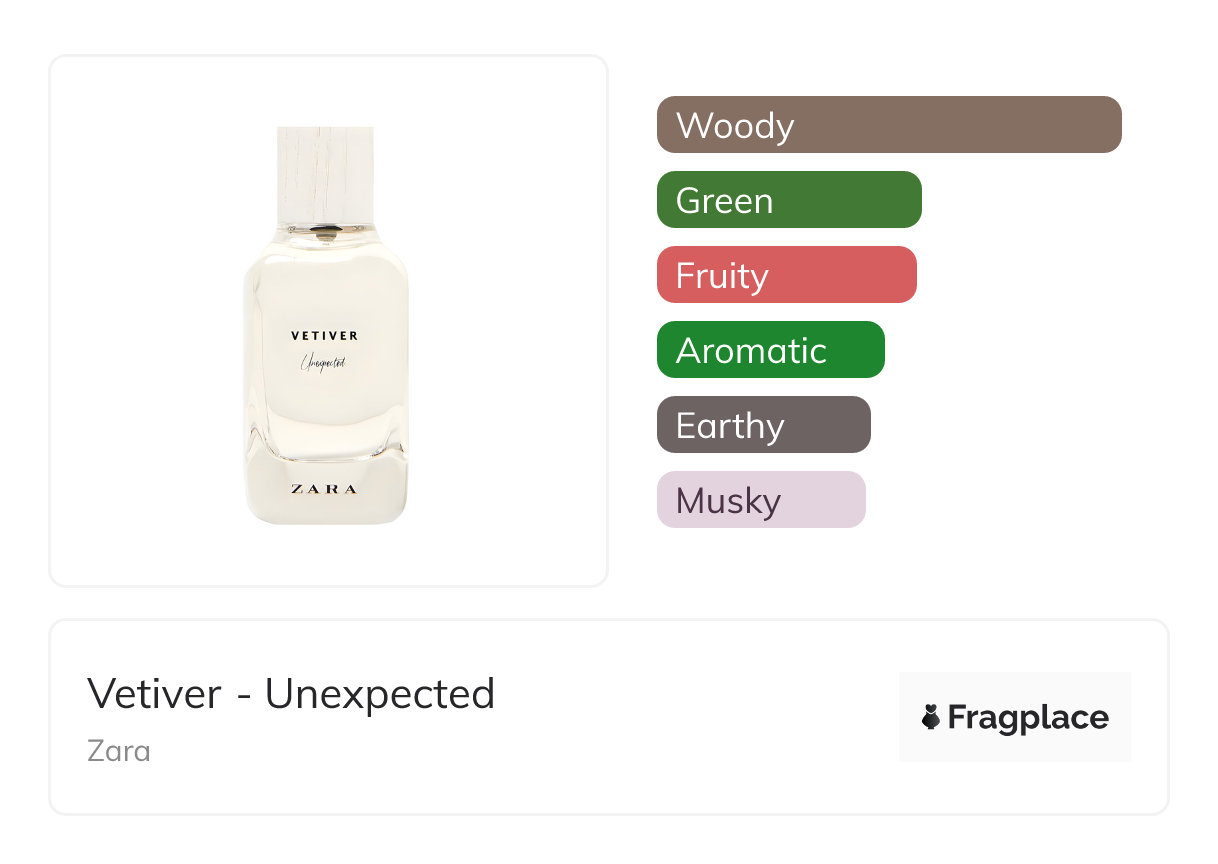Screen dimensions: 1218x864
Task: Click the bottle's metal spray collar
Action: pyautogui.click(x=326, y=232)
